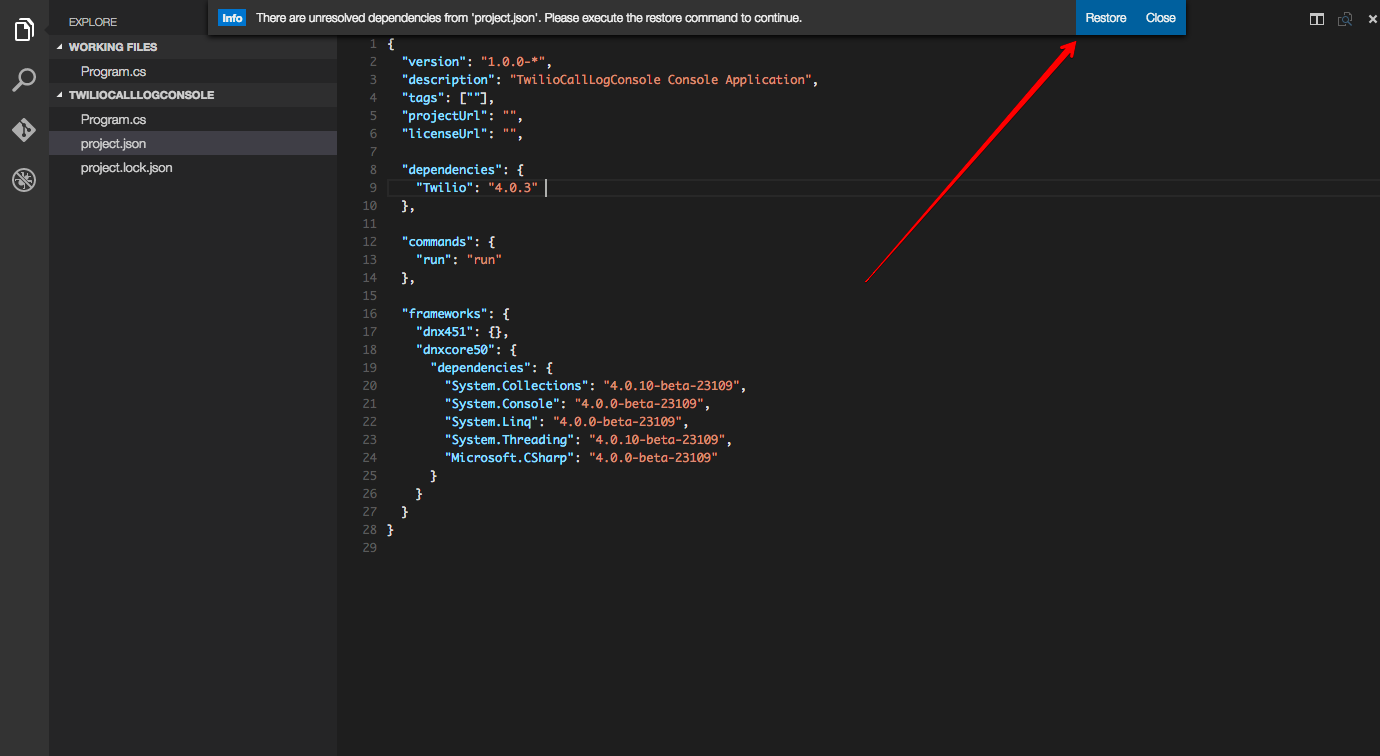This screenshot has width=1380, height=756.
Task: Click the "Twilio" dependency name
Action: [445, 187]
